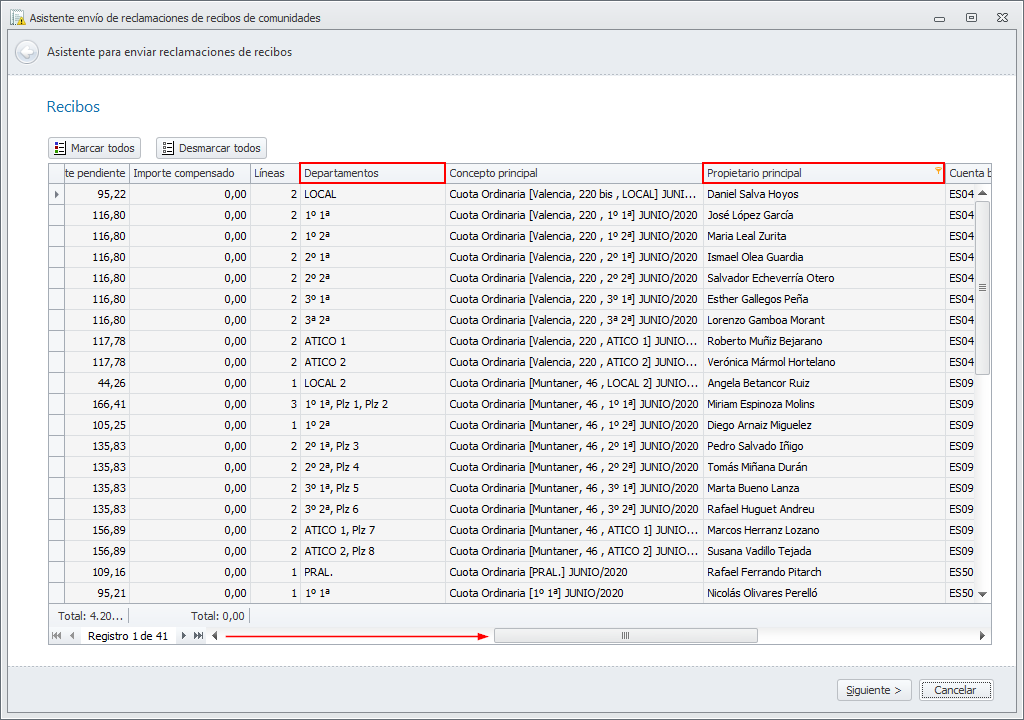
Task: Select owner Rafael Ferrando Pitarch
Action: click(764, 572)
